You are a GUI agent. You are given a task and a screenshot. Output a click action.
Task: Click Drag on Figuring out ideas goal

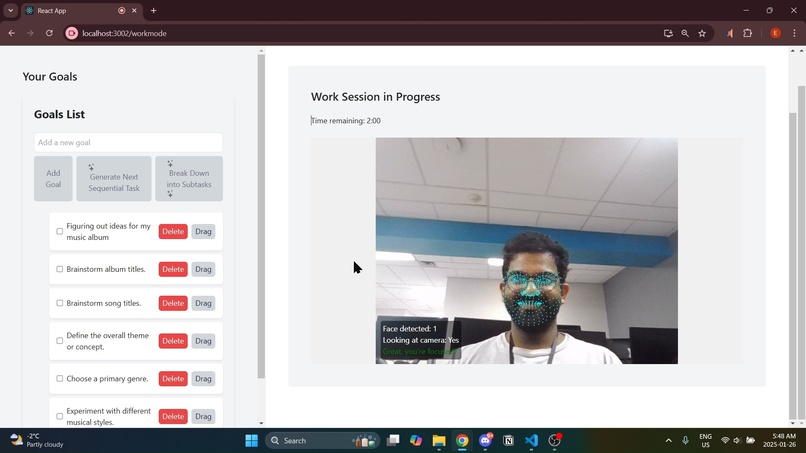[x=203, y=231]
